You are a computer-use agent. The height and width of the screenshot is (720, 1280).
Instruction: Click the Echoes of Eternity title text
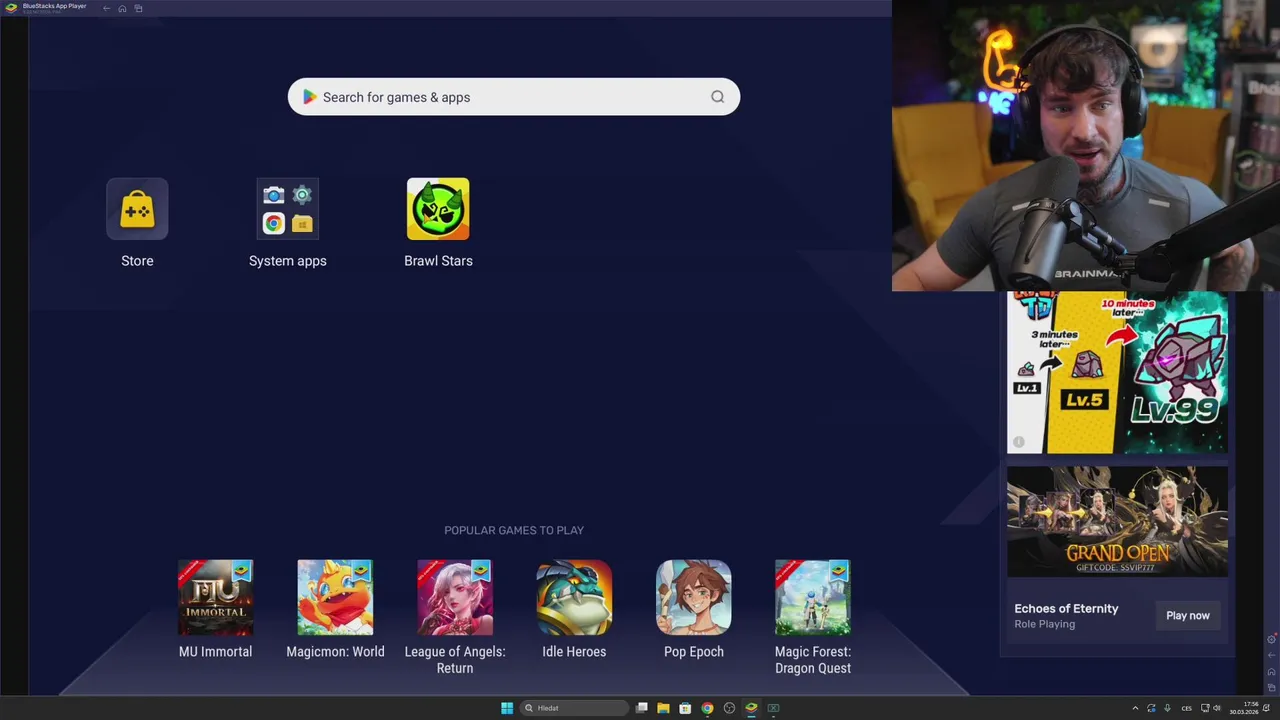click(1066, 608)
